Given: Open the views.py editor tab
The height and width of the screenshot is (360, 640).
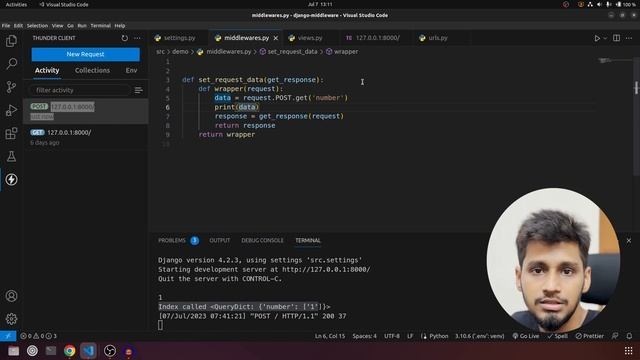Looking at the screenshot, I should pyautogui.click(x=309, y=38).
